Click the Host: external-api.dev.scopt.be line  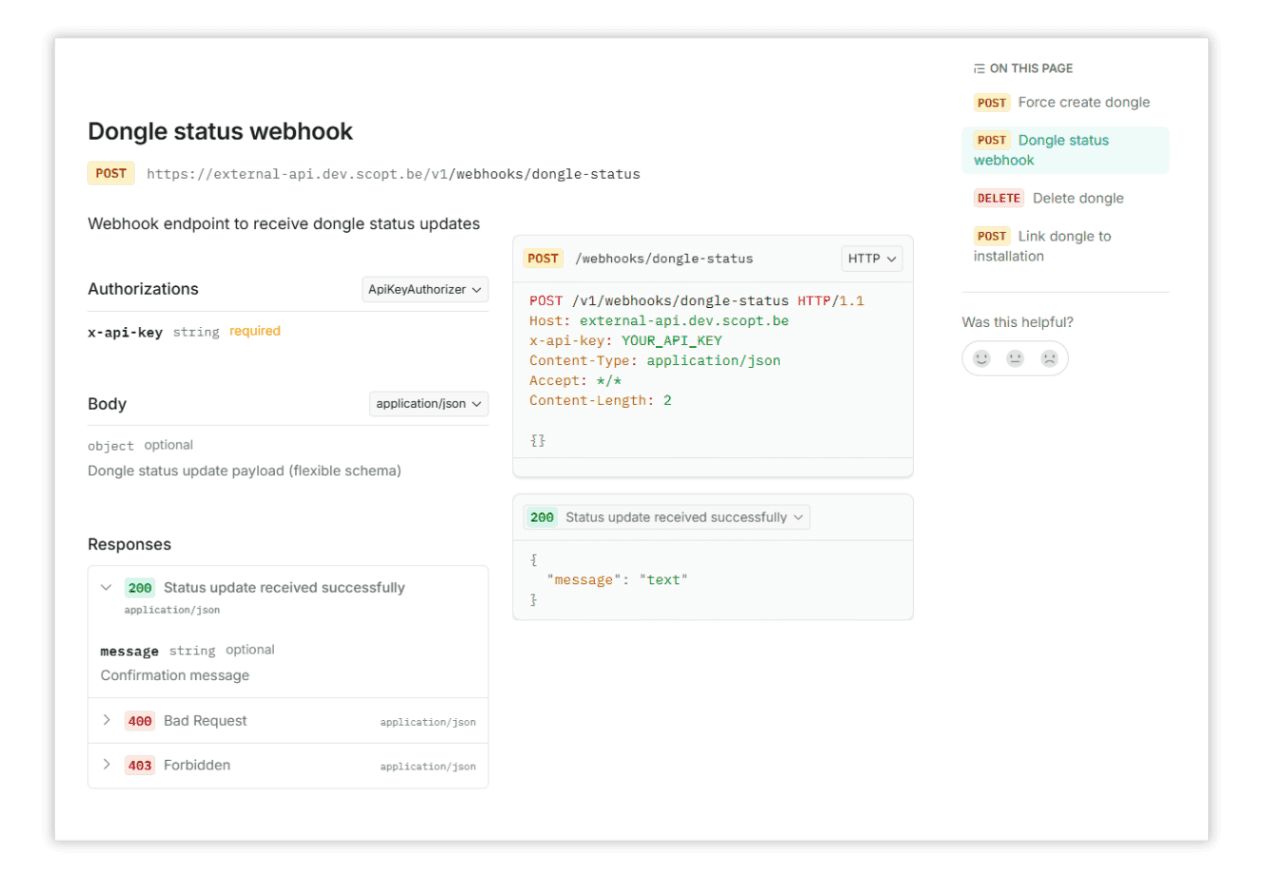click(659, 321)
